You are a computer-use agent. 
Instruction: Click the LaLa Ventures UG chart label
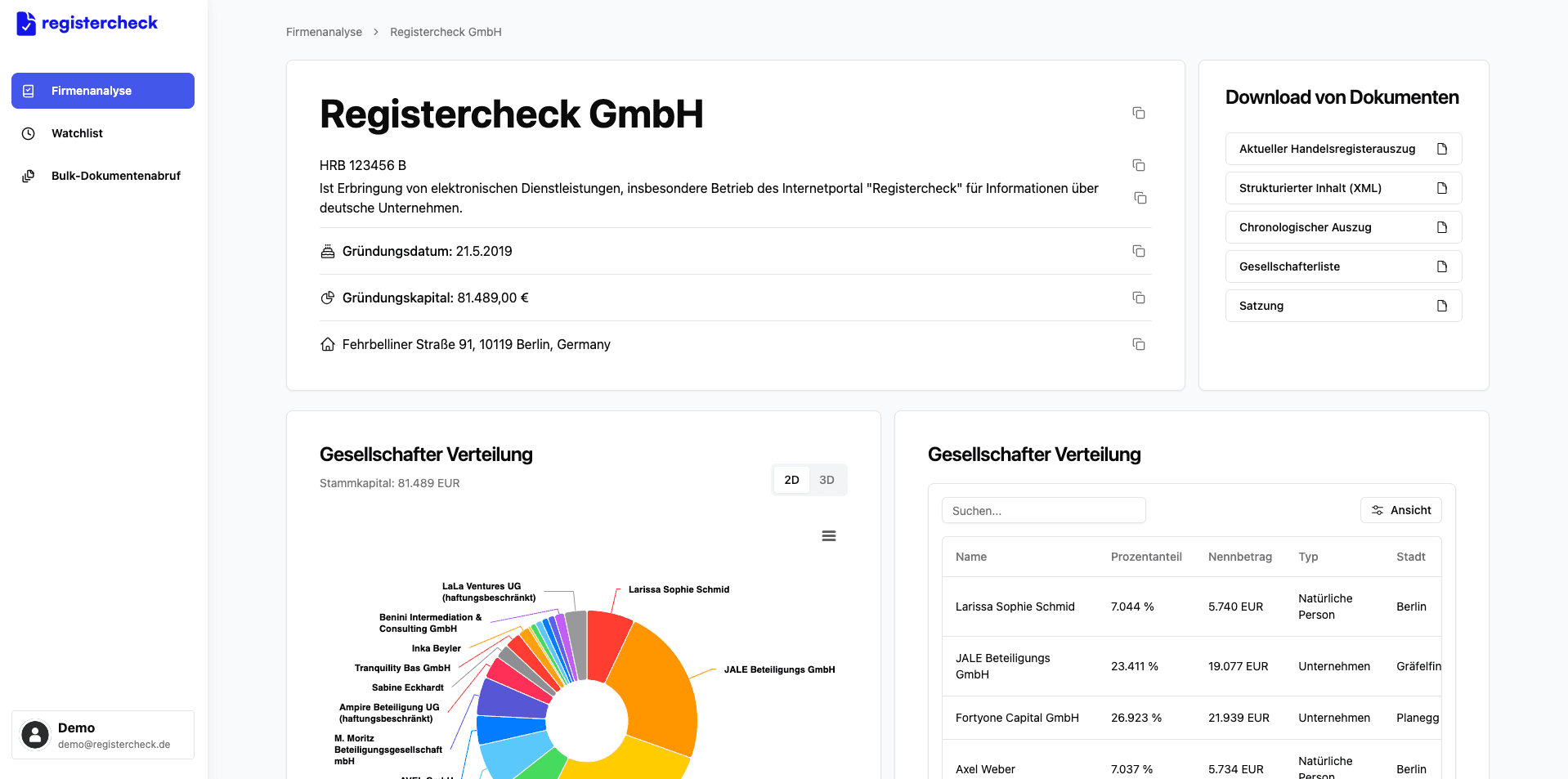click(489, 592)
